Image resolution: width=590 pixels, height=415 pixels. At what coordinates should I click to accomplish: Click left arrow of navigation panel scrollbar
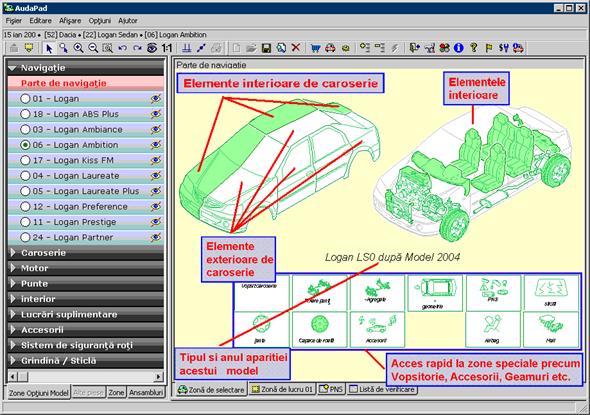13,376
